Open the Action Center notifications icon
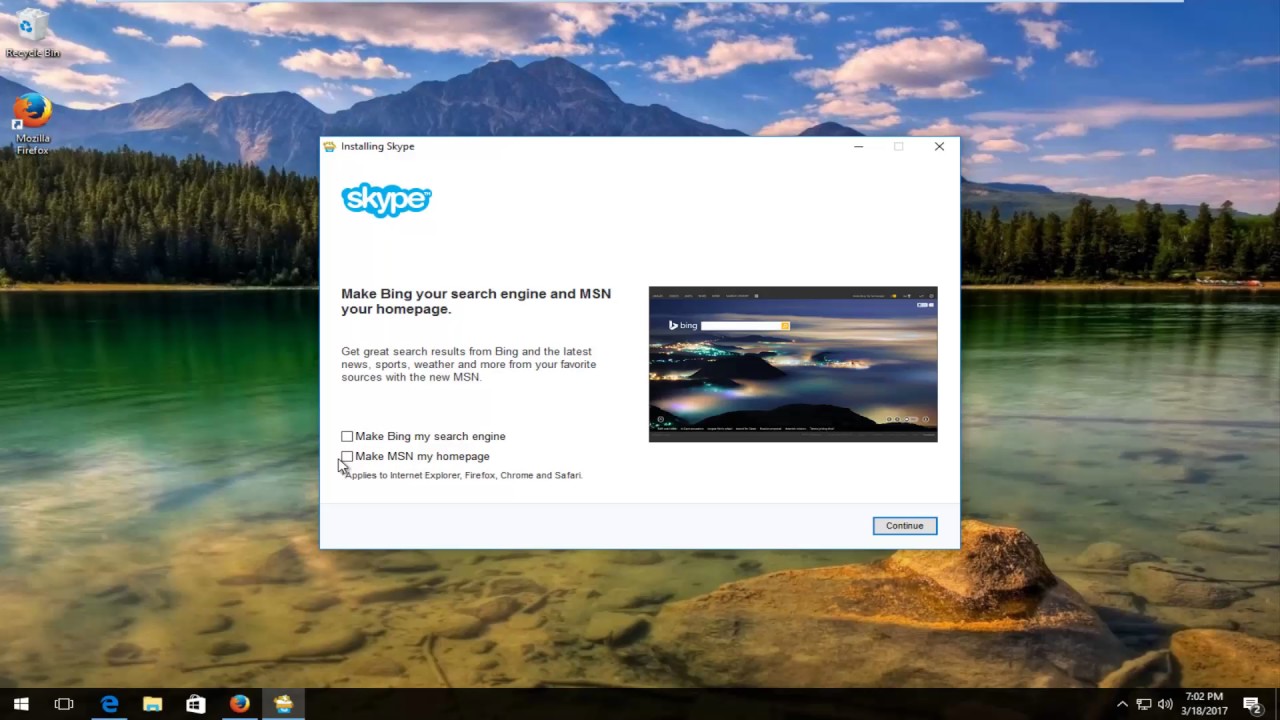This screenshot has width=1280, height=720. click(1252, 704)
